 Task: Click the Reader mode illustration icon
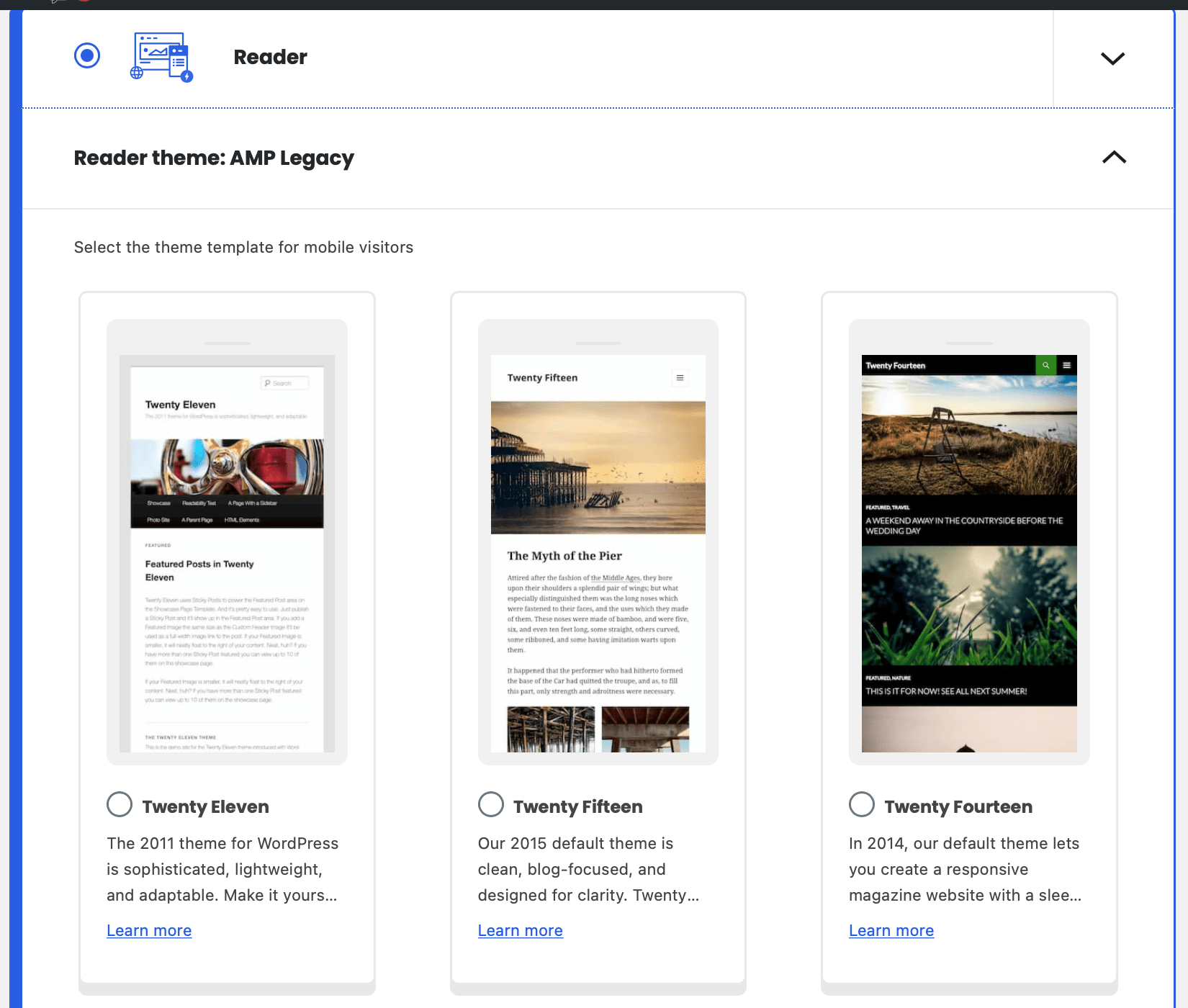coord(162,57)
